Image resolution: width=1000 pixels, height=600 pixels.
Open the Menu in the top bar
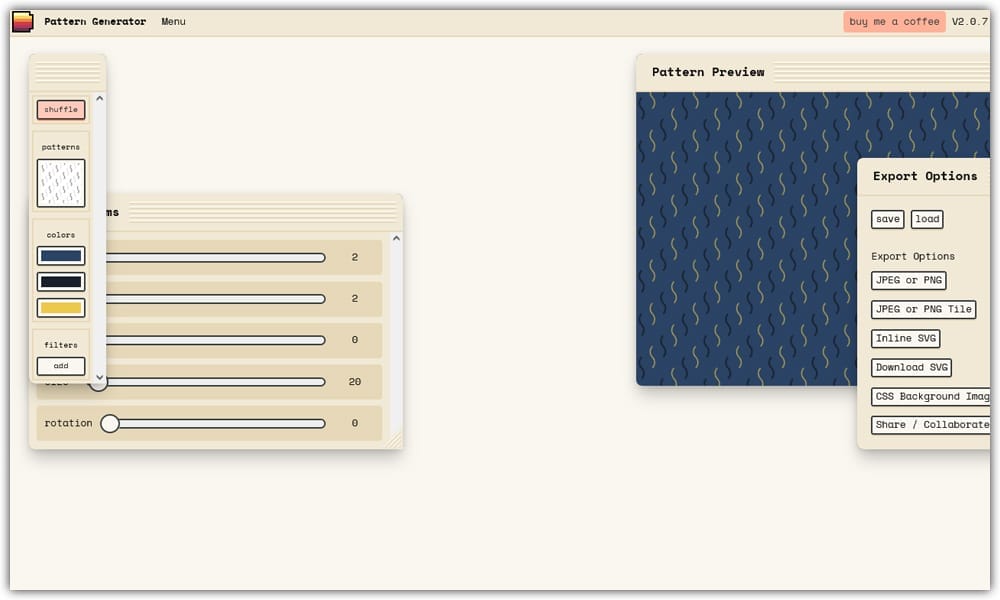173,21
